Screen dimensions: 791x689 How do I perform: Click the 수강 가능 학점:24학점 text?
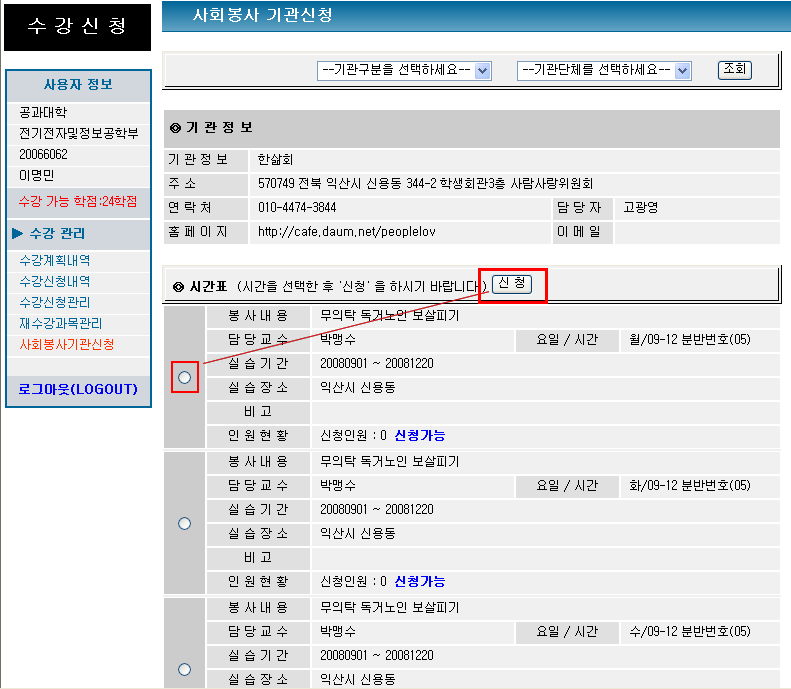tap(78, 202)
